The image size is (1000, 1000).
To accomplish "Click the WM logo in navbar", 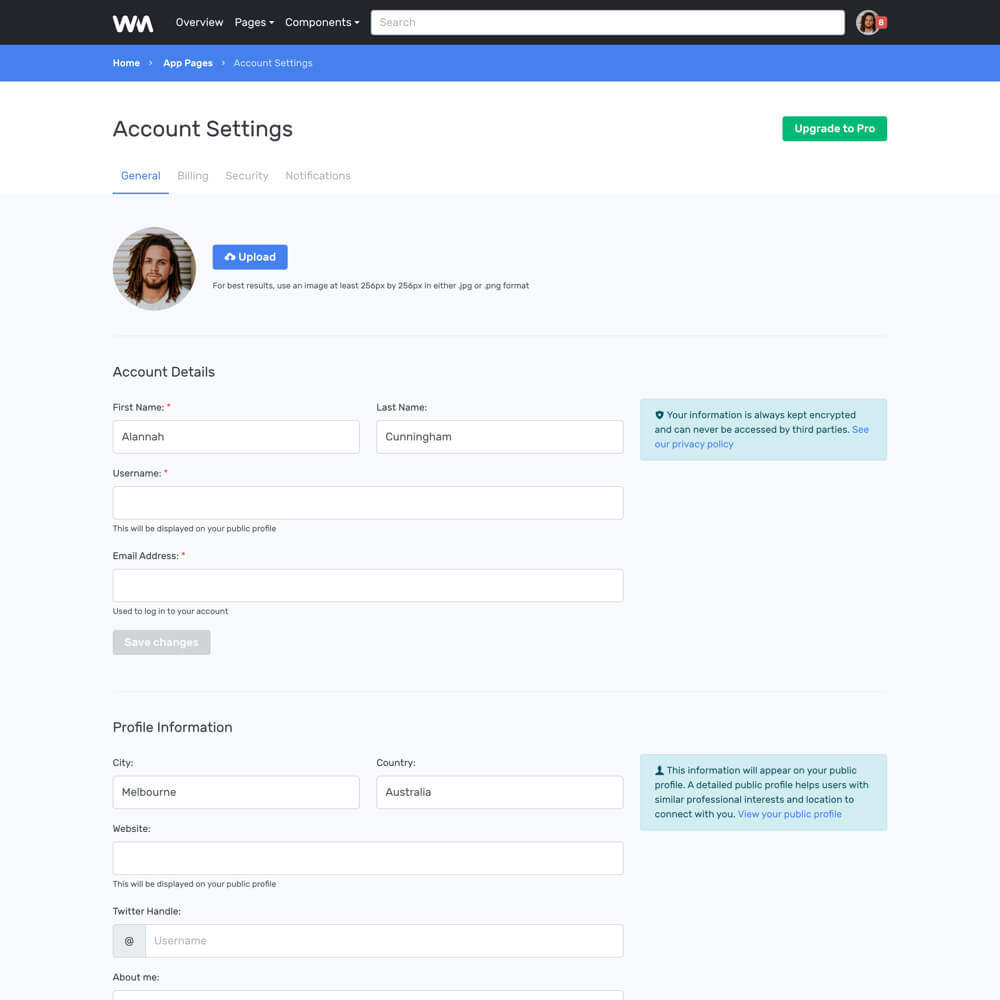I will [x=133, y=23].
